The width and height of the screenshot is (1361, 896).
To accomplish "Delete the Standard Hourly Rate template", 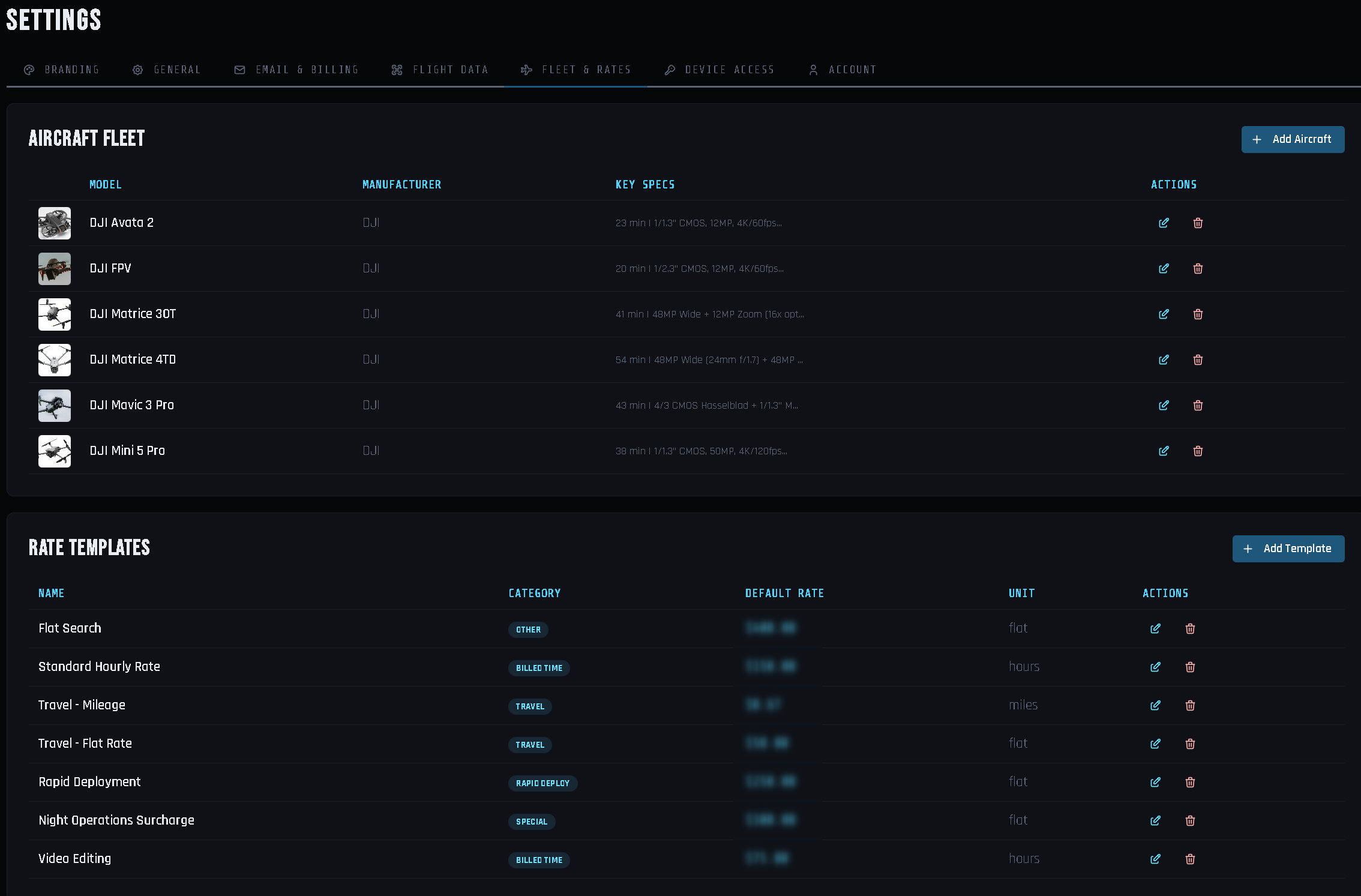I will [1190, 667].
